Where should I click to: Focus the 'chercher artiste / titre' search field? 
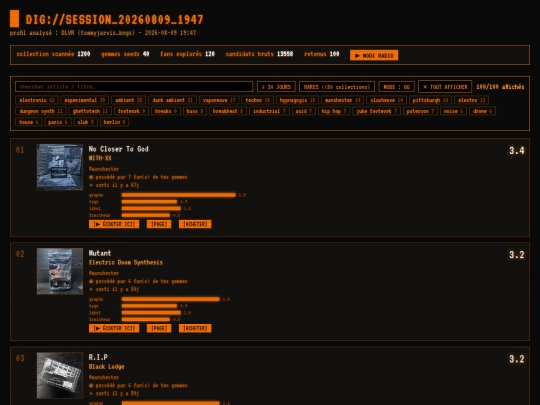134,87
